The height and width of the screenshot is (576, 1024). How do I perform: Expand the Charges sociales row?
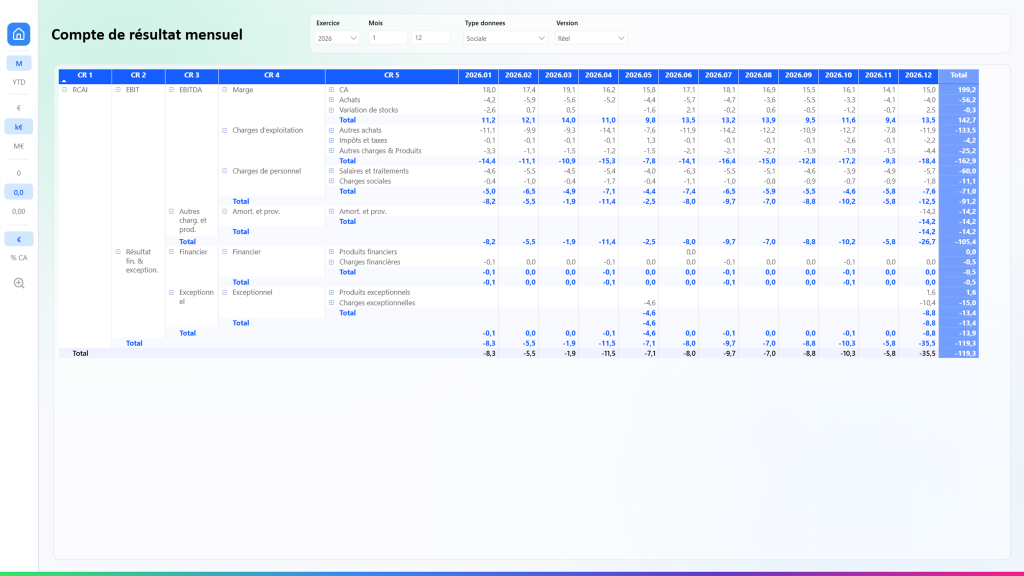[332, 181]
